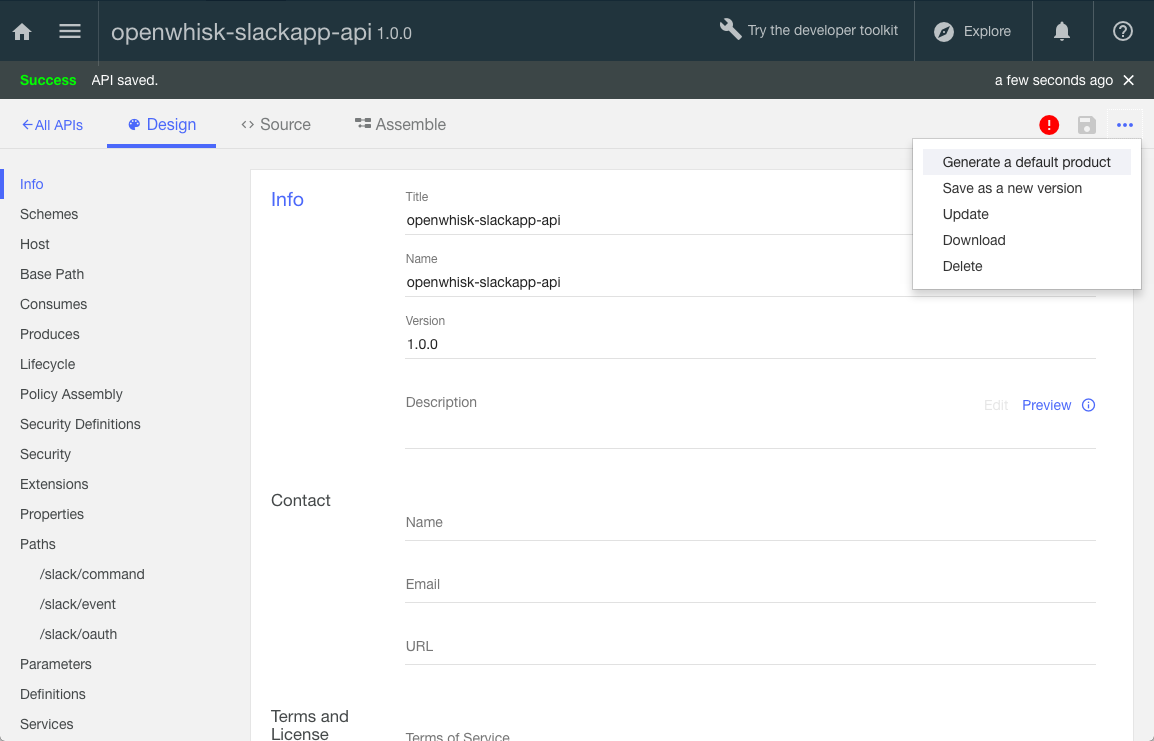
Task: Select Properties in the sidebar
Action: click(52, 514)
